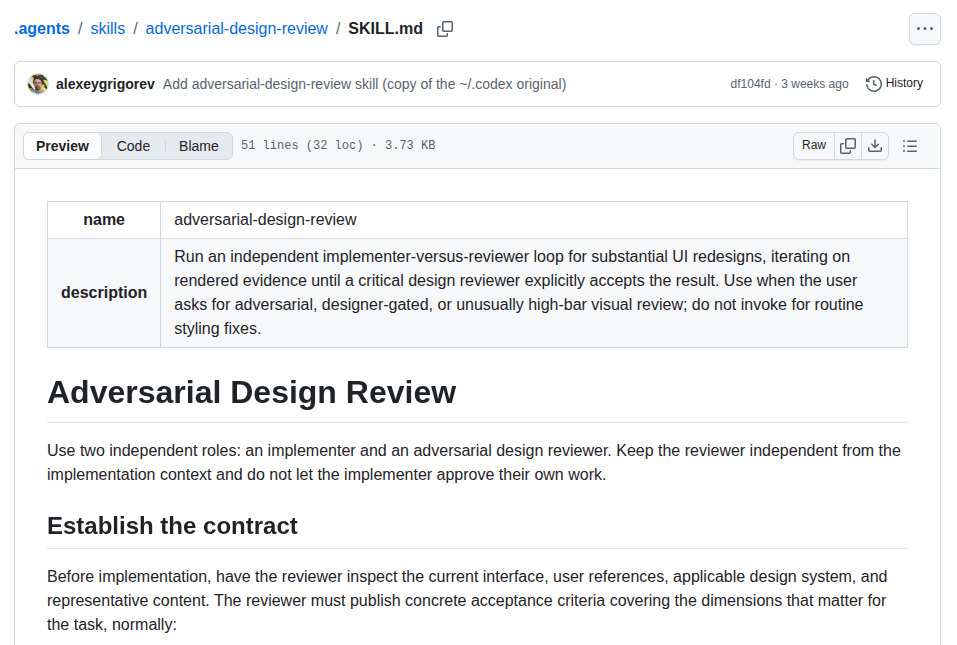The image size is (957, 645).
Task: Open the three-dots more options menu
Action: 925,29
